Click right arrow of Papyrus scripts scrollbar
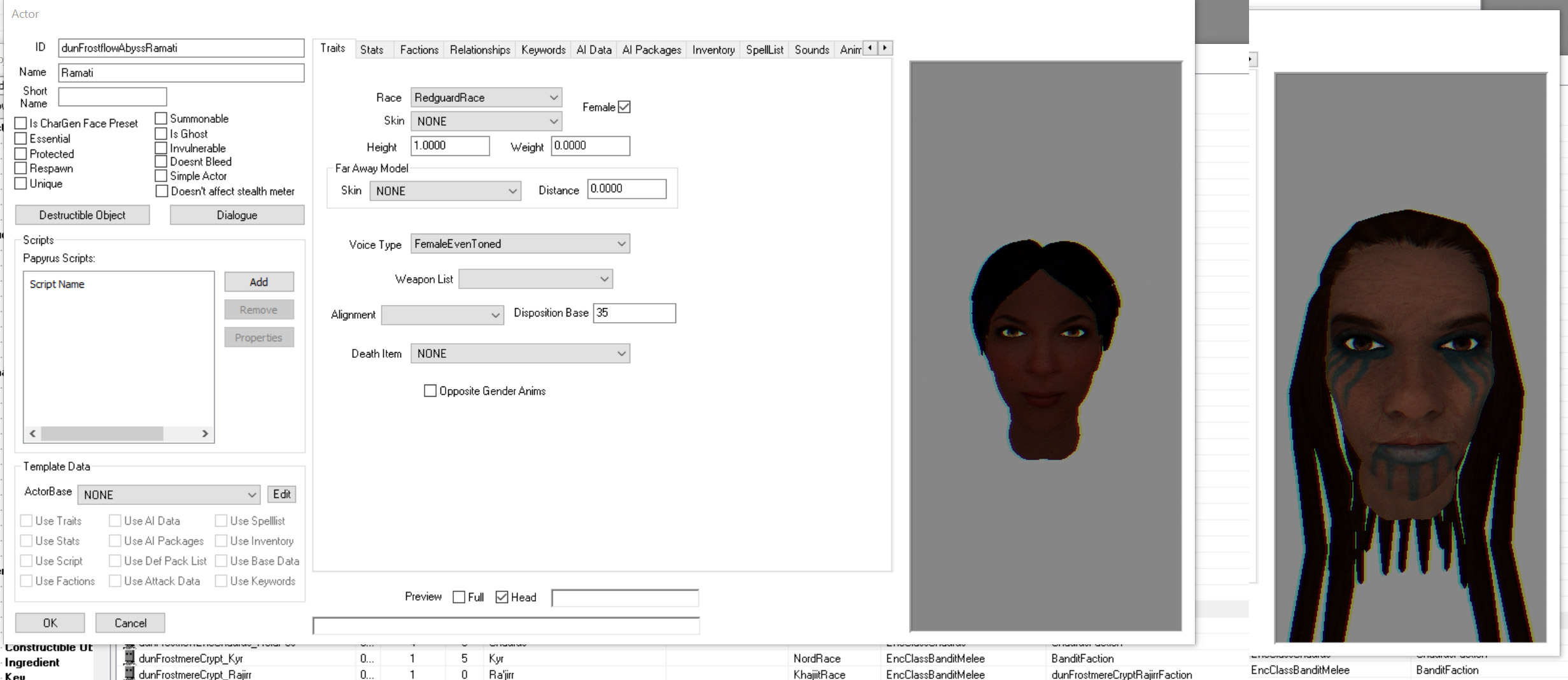 205,434
